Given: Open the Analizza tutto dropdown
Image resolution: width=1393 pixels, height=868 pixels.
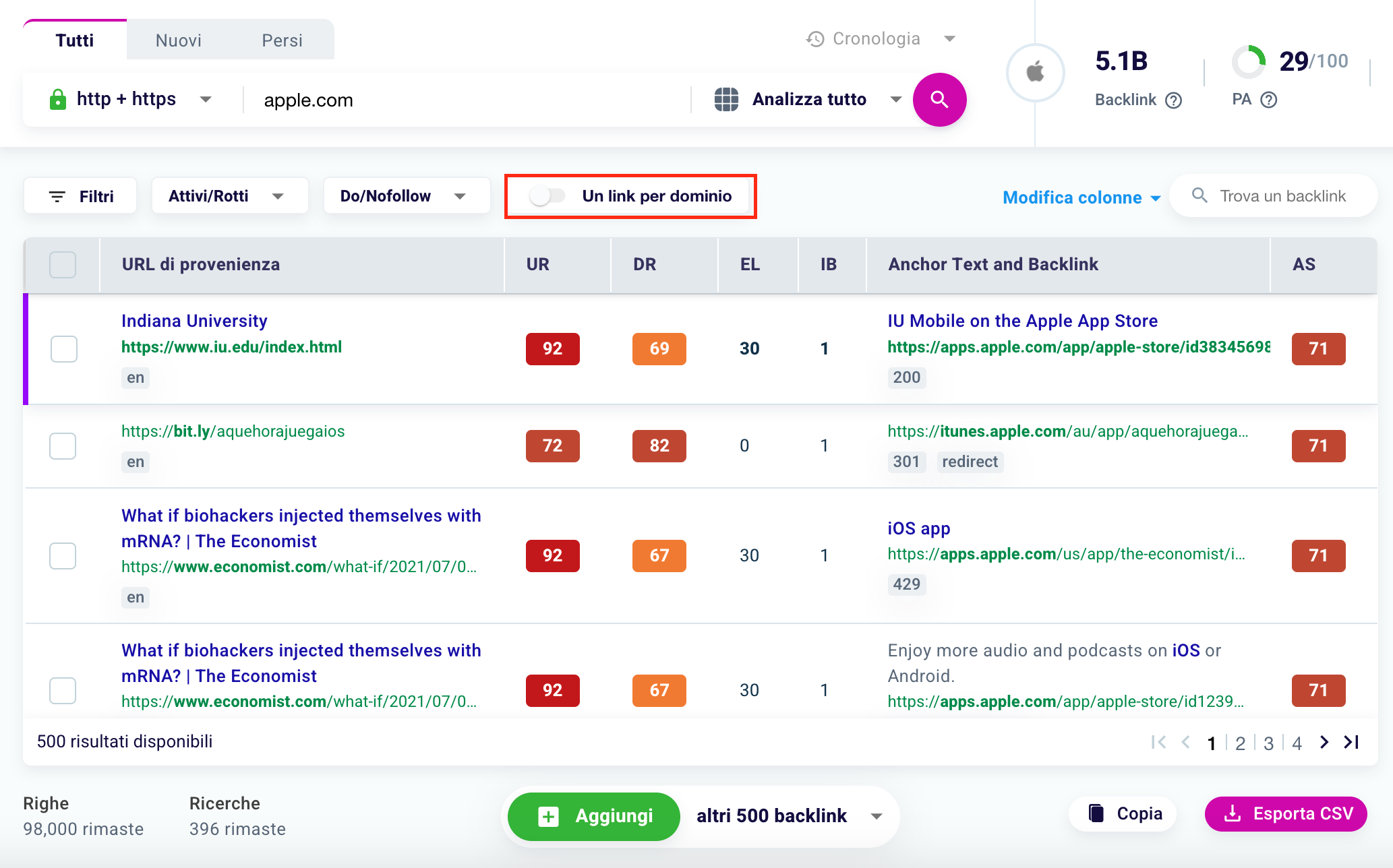Looking at the screenshot, I should click(808, 99).
